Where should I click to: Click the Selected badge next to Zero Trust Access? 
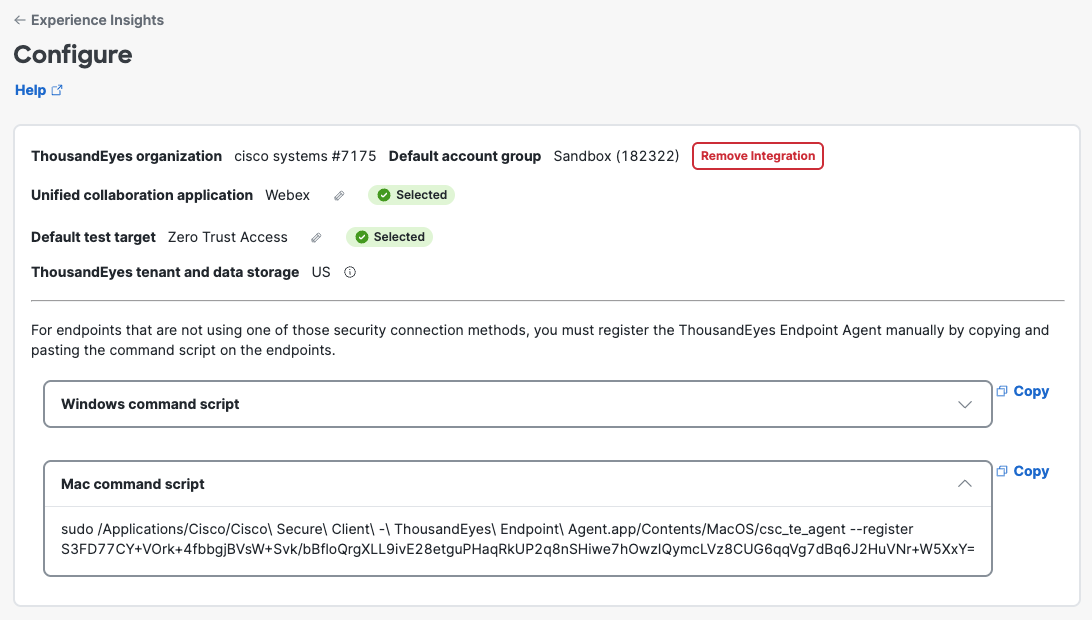coord(389,237)
